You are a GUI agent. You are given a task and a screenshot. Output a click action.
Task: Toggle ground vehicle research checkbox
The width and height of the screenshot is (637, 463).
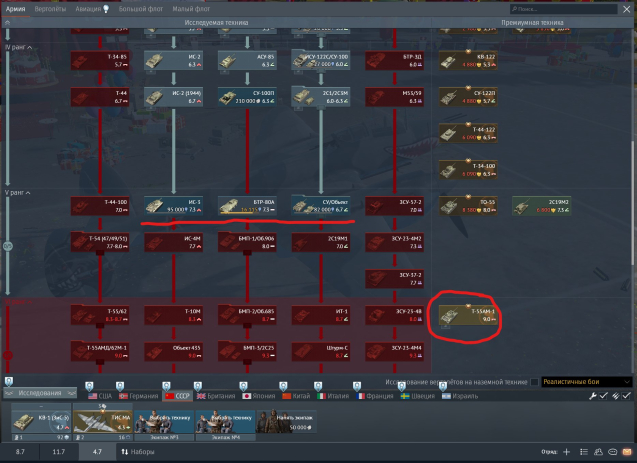(534, 382)
